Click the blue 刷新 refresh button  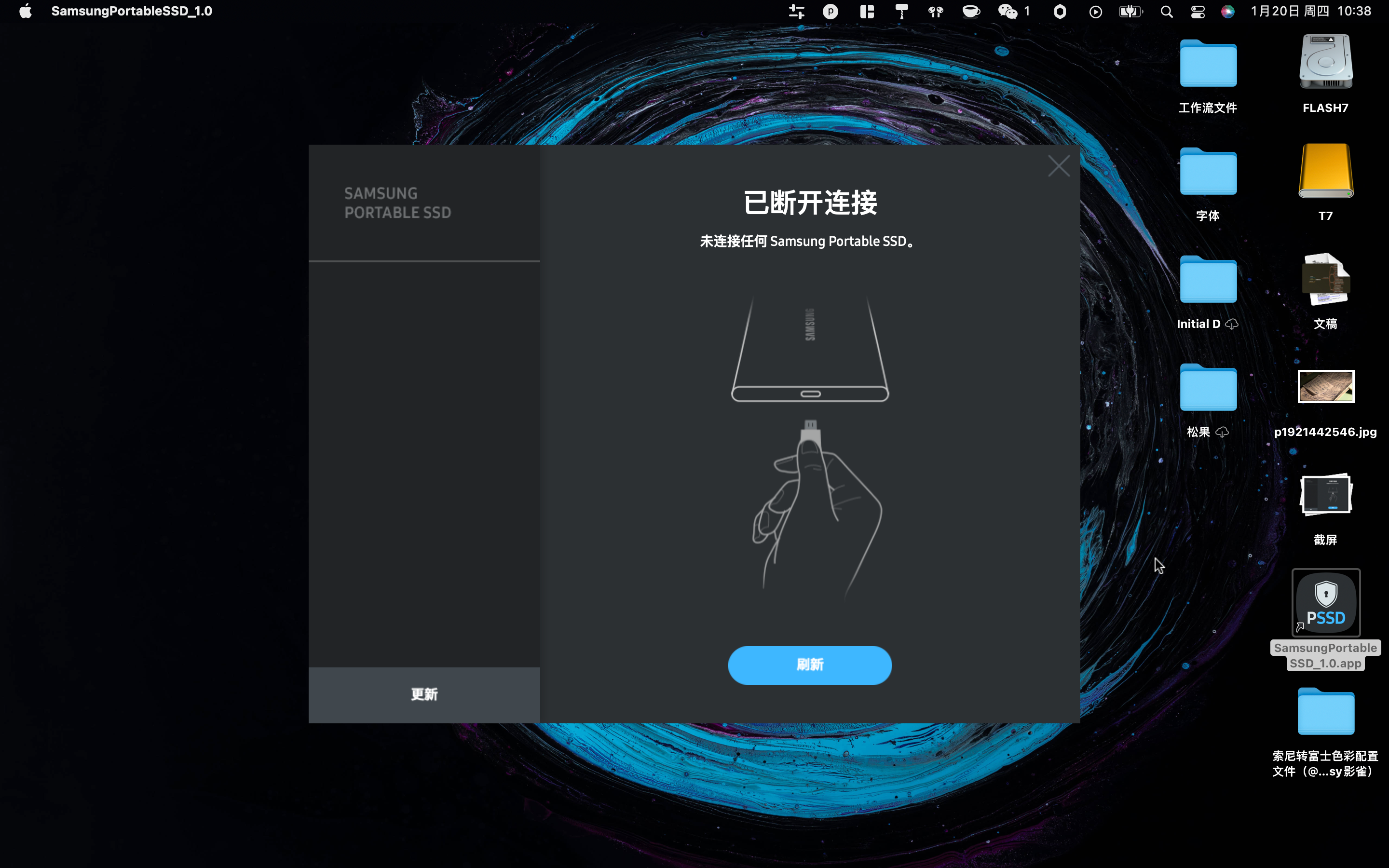click(809, 665)
